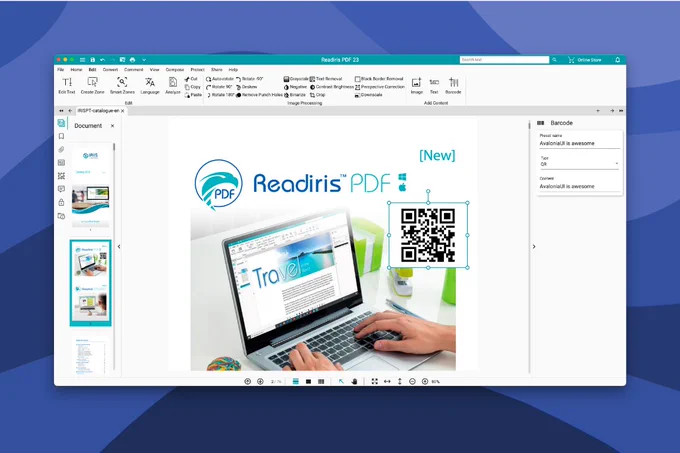Select the Edit Text tool
The image size is (680, 453).
click(x=67, y=85)
